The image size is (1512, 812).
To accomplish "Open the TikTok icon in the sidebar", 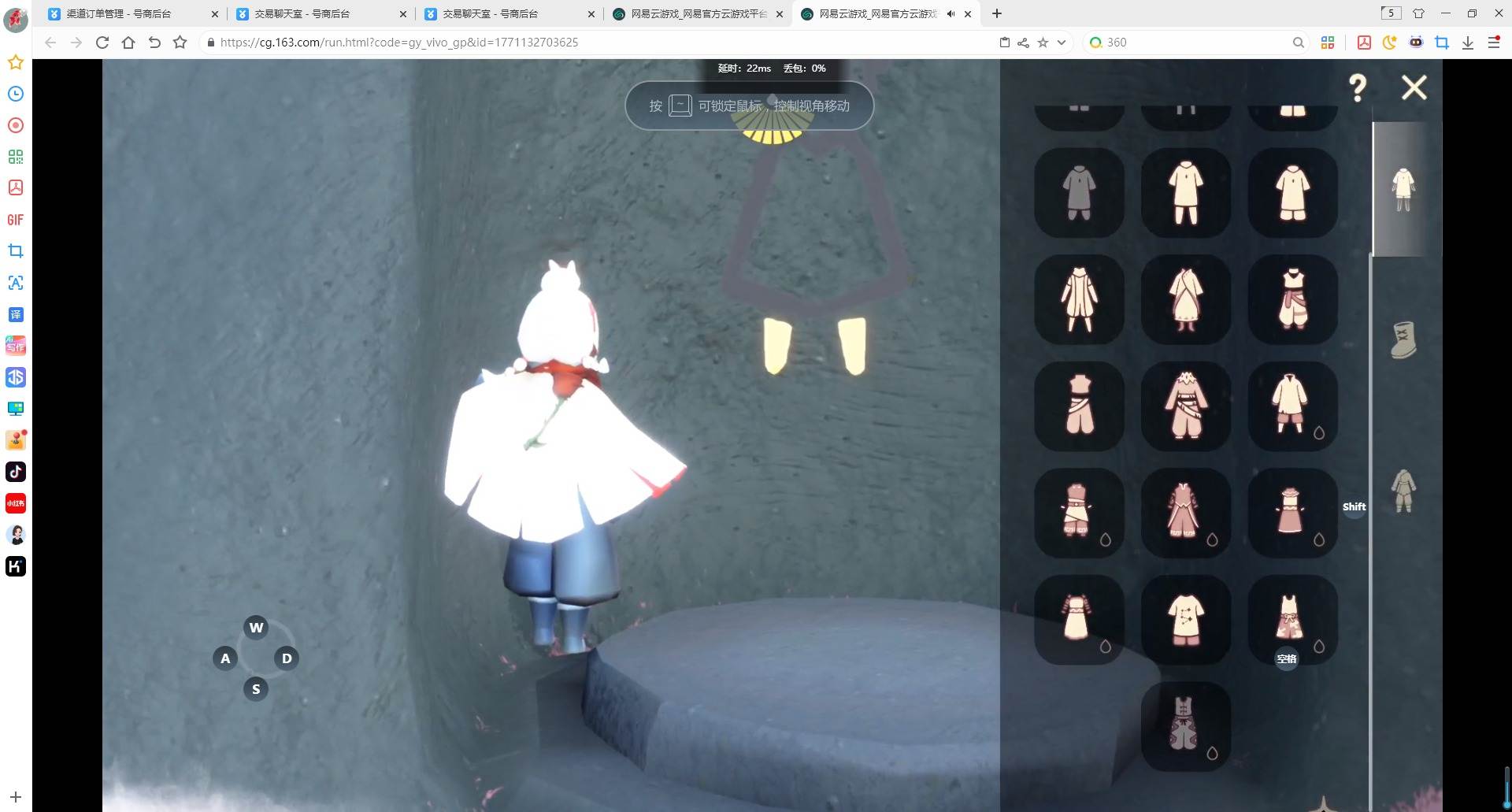I will [x=16, y=472].
